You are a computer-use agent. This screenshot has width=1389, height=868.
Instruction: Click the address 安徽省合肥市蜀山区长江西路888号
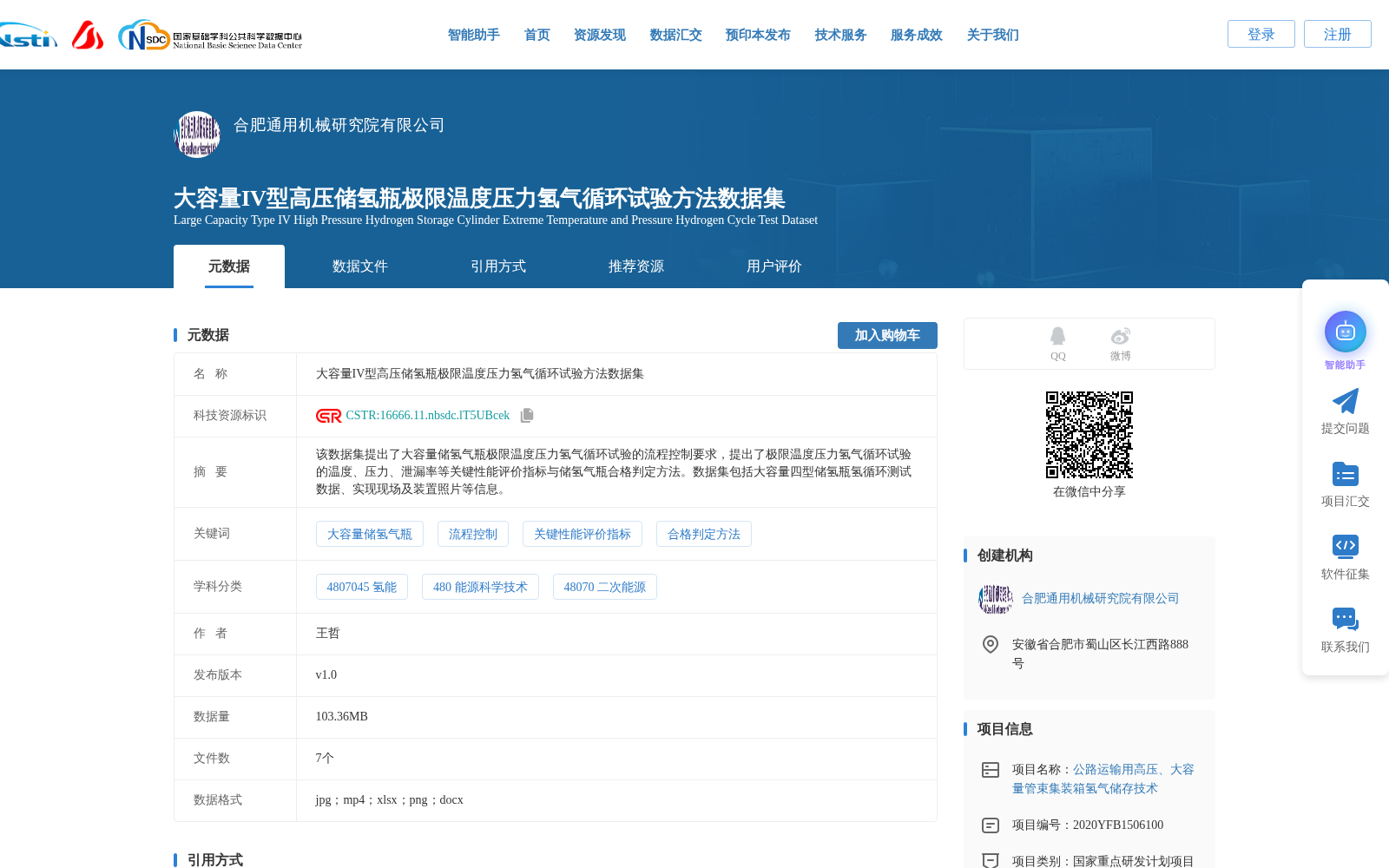[x=1101, y=654]
